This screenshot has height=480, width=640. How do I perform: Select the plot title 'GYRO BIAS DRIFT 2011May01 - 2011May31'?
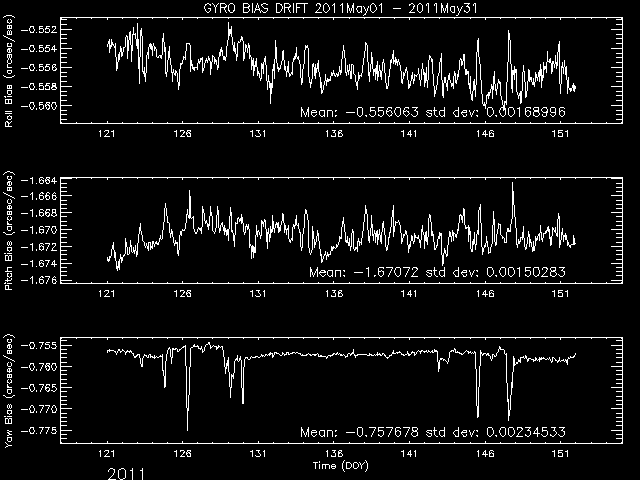click(x=340, y=8)
